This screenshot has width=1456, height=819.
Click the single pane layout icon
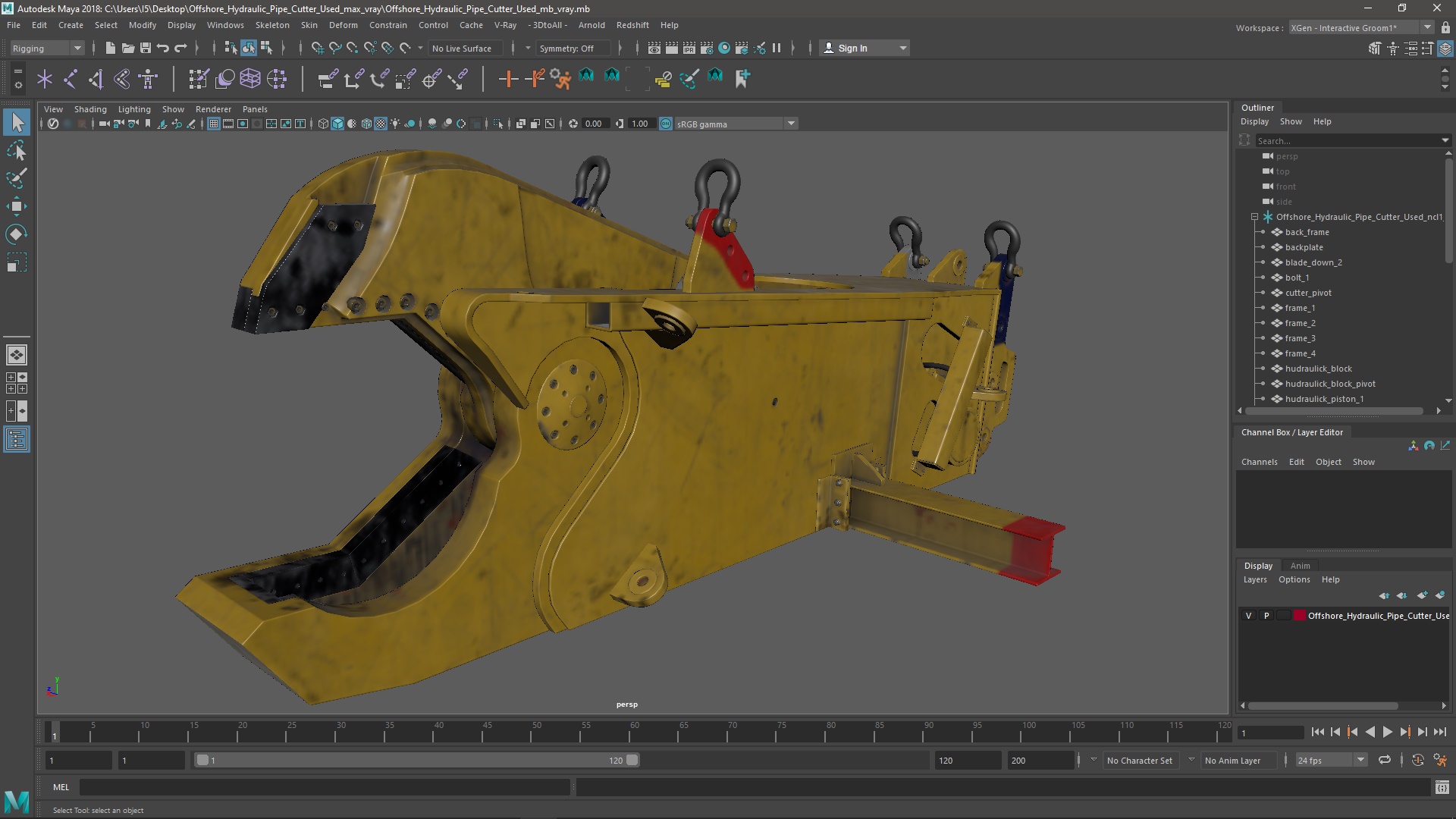pyautogui.click(x=17, y=354)
